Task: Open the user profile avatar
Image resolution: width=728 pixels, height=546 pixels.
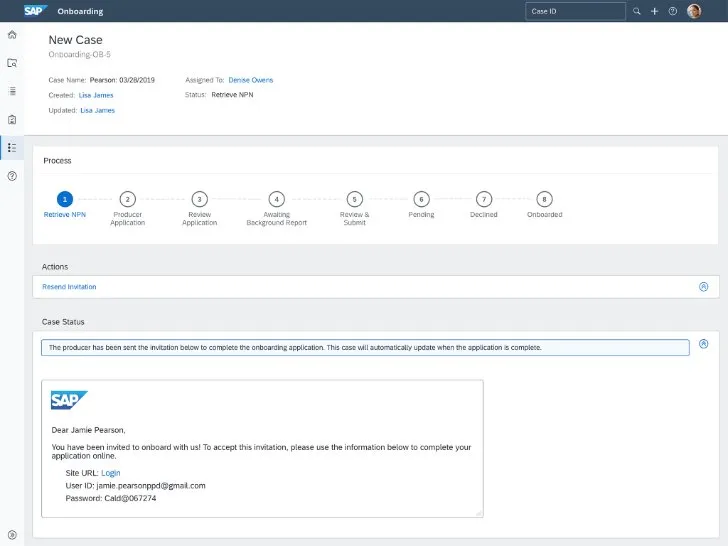Action: [694, 11]
